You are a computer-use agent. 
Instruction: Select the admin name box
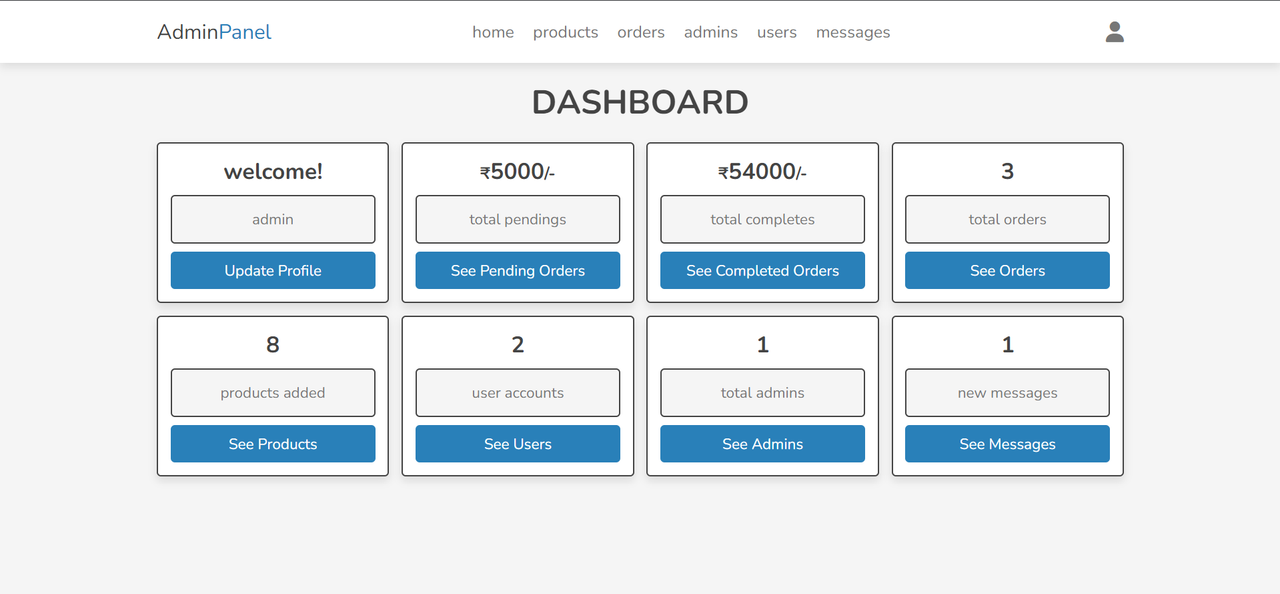click(273, 219)
